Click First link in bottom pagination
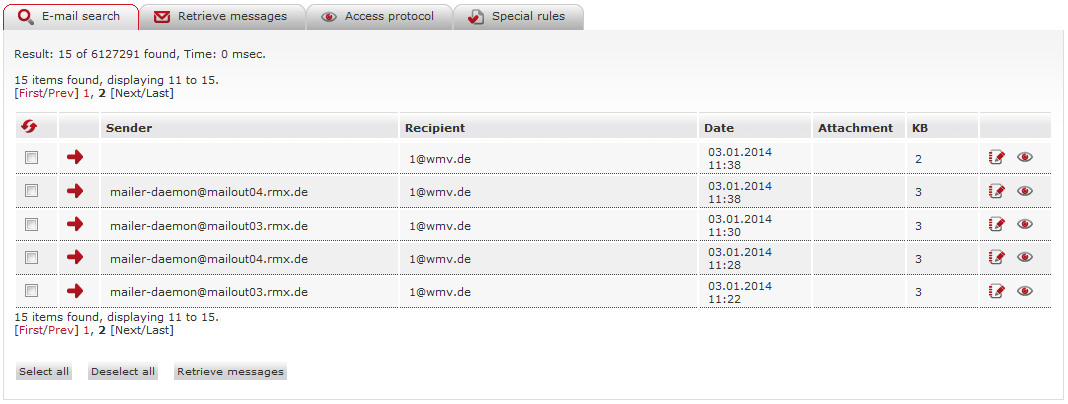Viewport: 1068px width, 404px height. tap(31, 330)
